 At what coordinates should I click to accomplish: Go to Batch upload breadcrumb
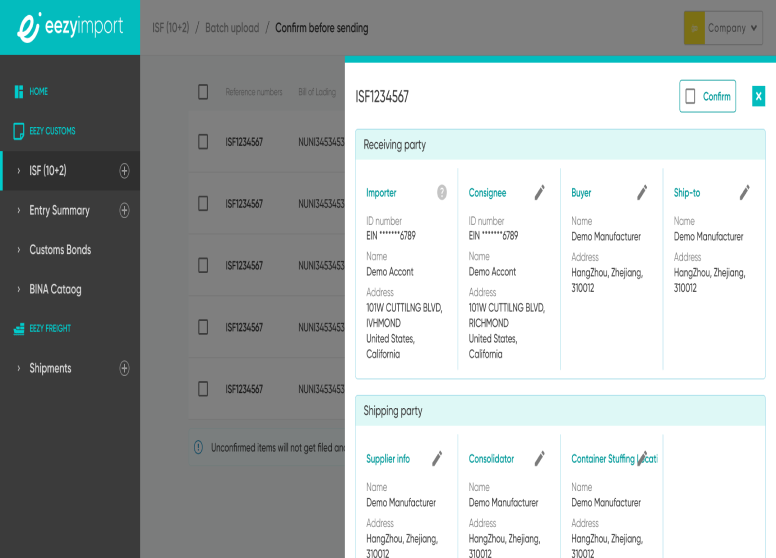(x=232, y=28)
